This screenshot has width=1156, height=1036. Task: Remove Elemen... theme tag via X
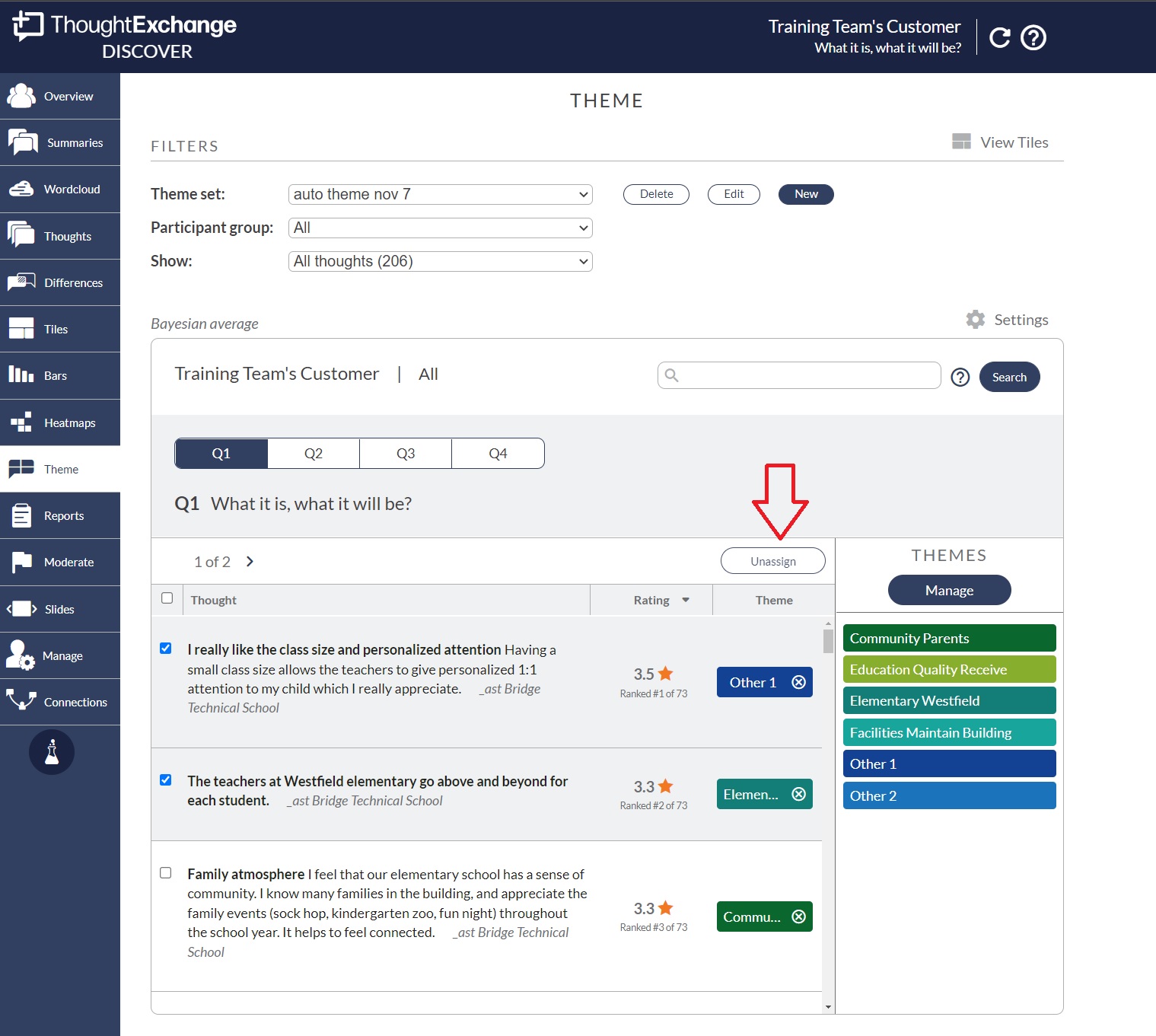tap(798, 794)
